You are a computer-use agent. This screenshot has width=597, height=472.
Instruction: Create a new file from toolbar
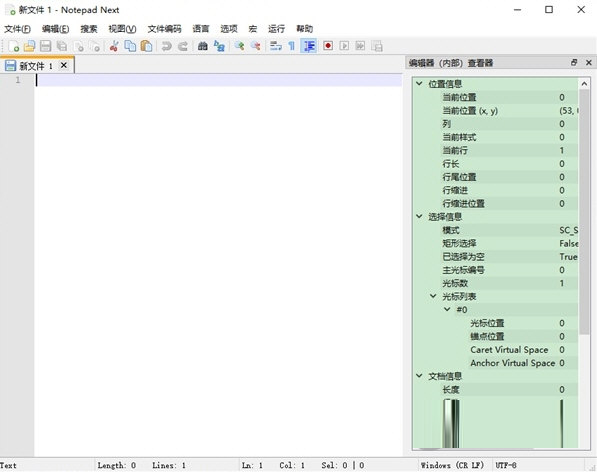pos(14,46)
